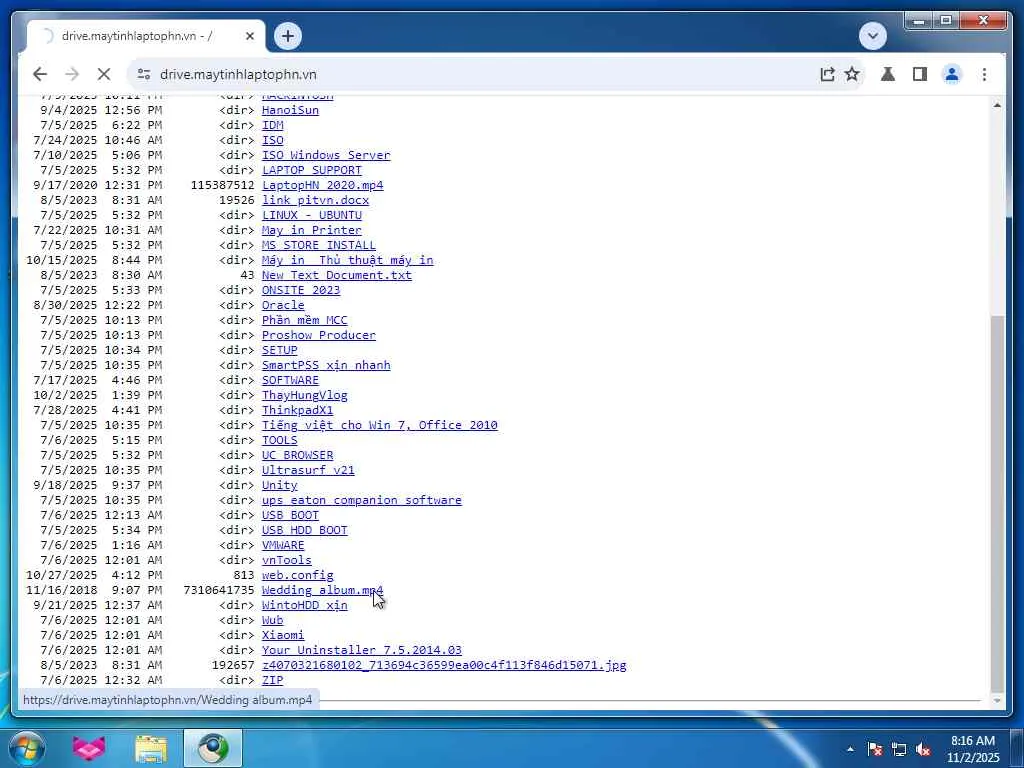This screenshot has width=1024, height=768.
Task: Open link pitvn.docx file
Action: click(x=315, y=200)
